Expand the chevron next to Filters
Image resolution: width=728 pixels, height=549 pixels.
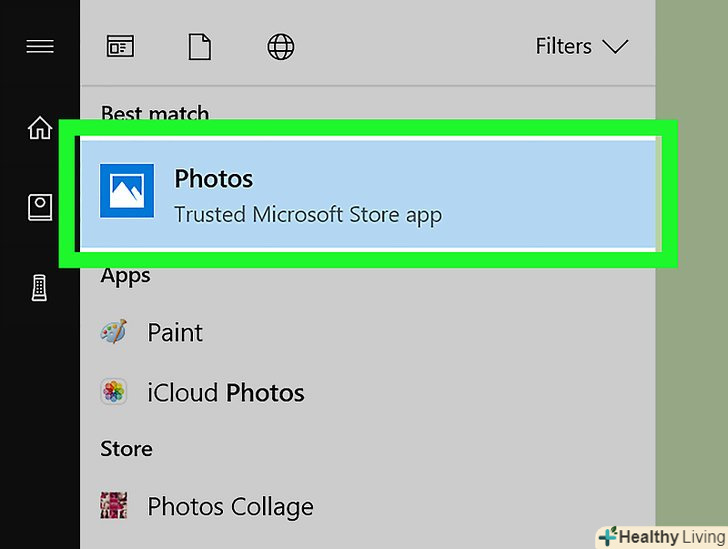(615, 47)
